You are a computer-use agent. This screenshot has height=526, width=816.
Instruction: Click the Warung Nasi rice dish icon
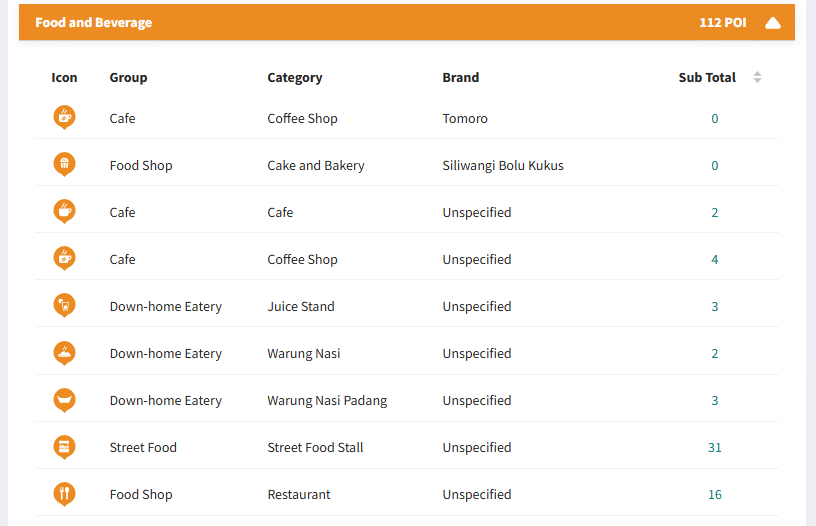[x=65, y=353]
